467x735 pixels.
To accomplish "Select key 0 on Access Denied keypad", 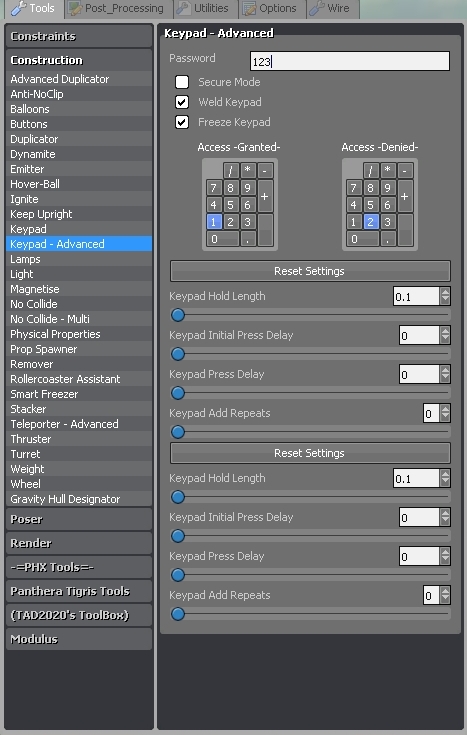I will (x=362, y=239).
